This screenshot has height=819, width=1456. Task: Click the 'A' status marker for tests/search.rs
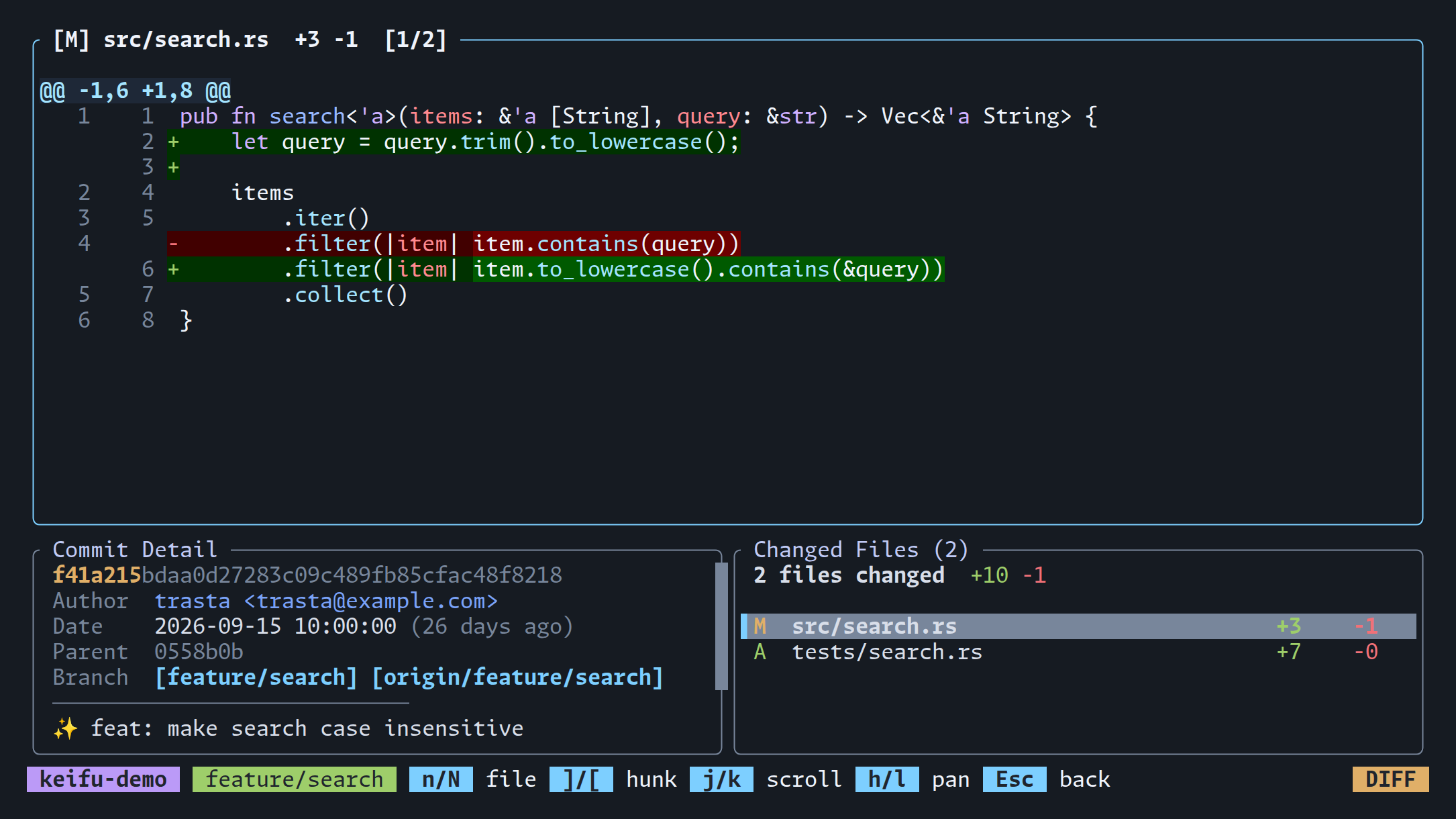point(760,652)
